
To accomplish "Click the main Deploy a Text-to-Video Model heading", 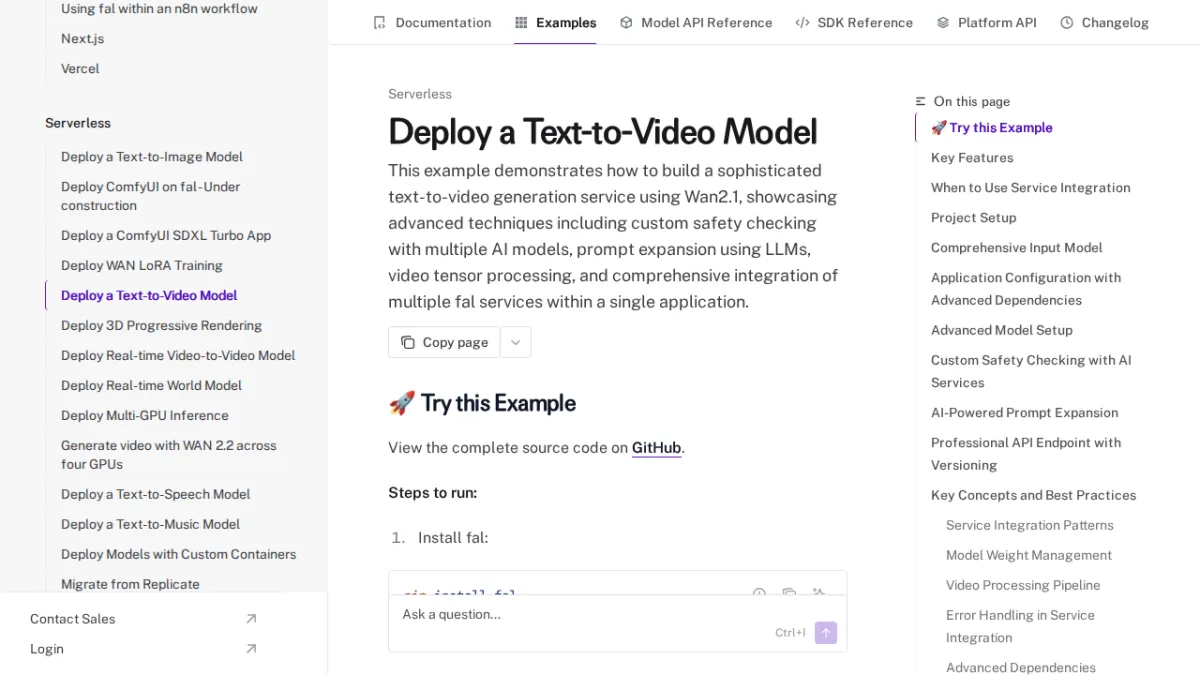I will coord(603,132).
